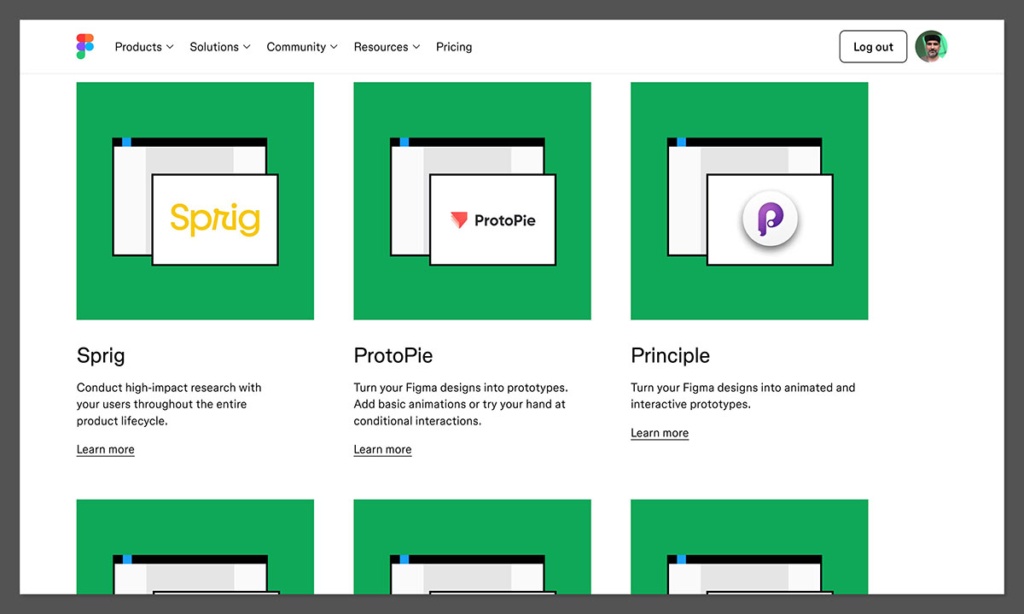
Task: Click Learn more beneath Principle
Action: 659,432
